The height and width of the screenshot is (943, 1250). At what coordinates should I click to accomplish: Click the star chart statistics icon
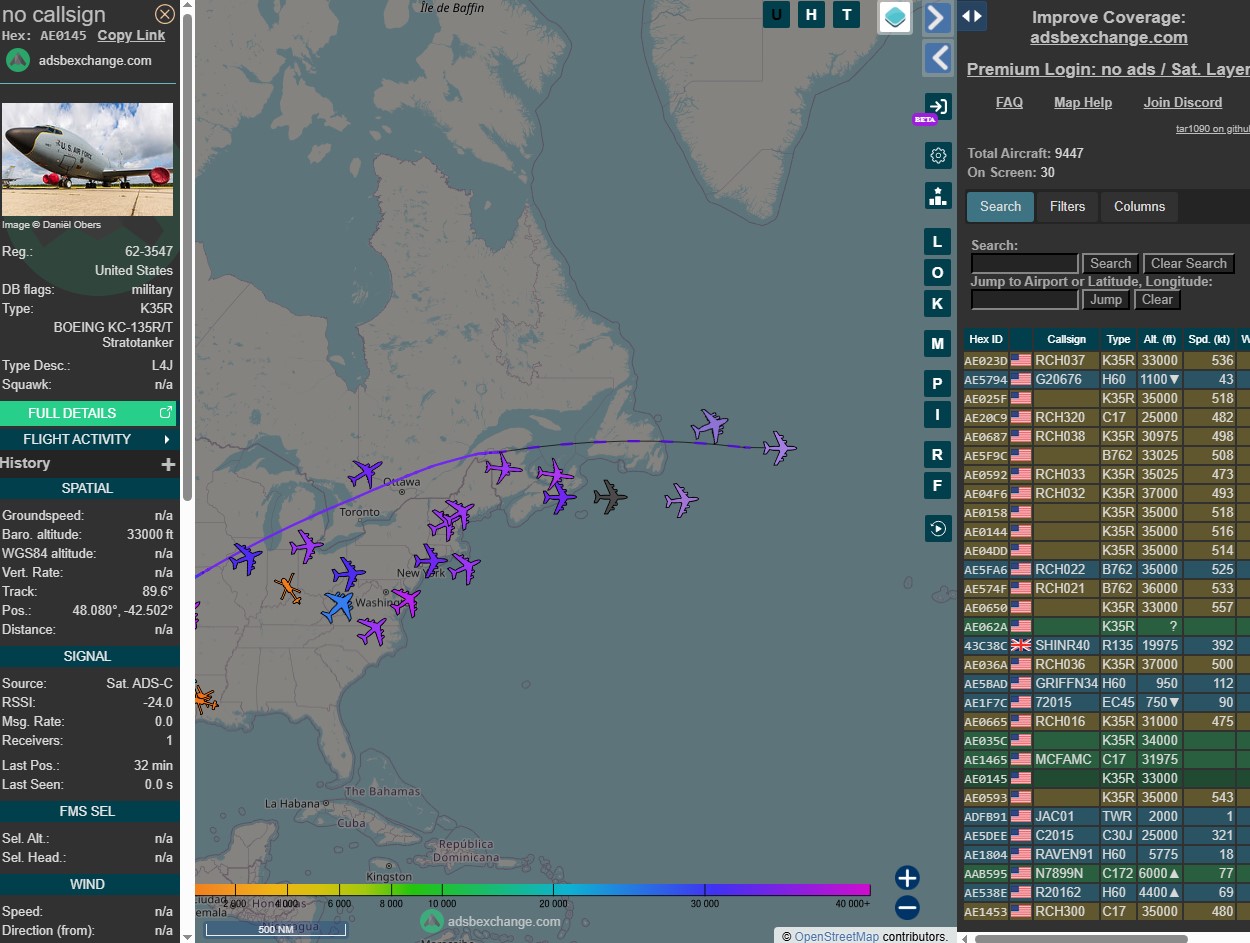[938, 196]
